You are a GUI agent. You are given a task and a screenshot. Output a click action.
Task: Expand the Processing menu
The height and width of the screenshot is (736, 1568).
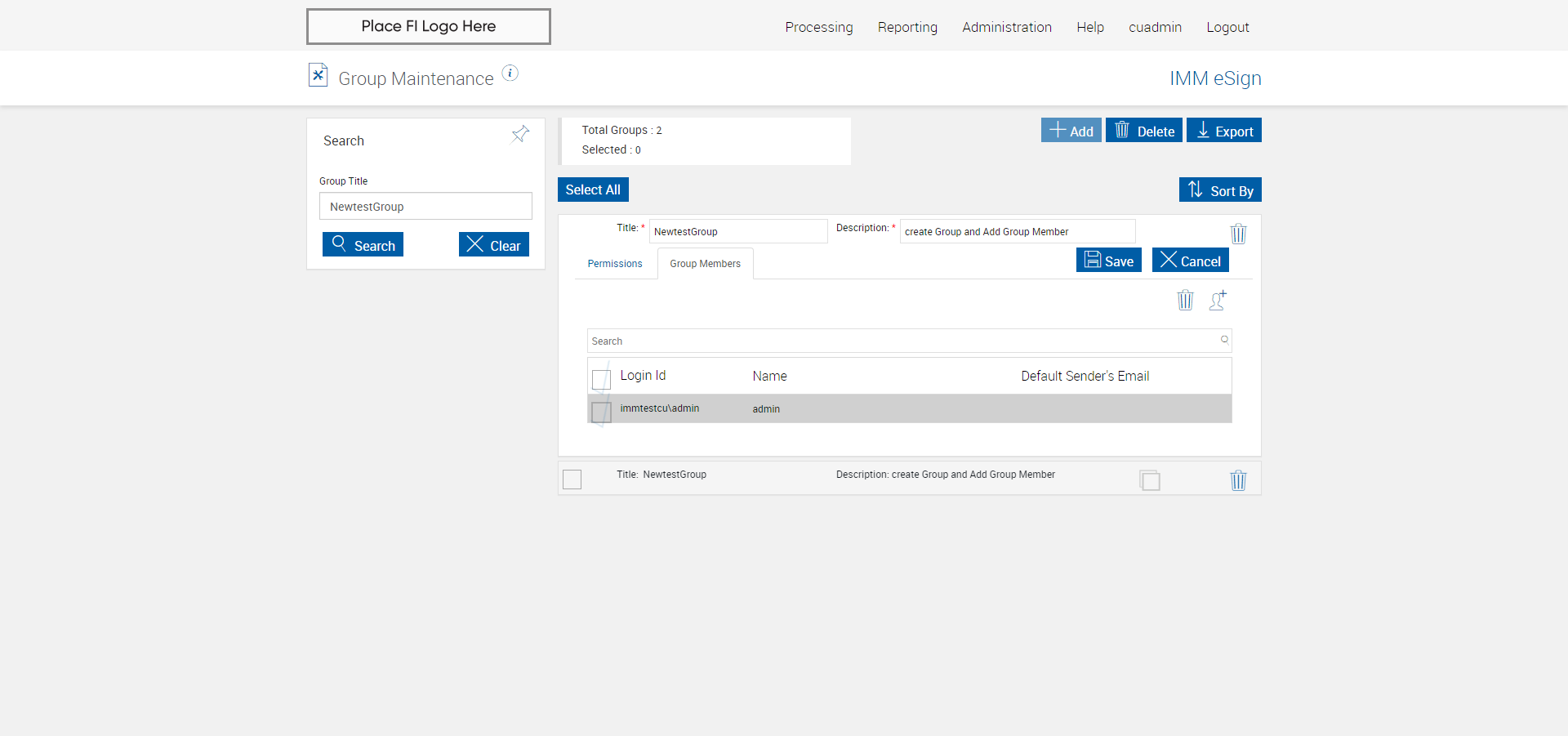click(818, 27)
